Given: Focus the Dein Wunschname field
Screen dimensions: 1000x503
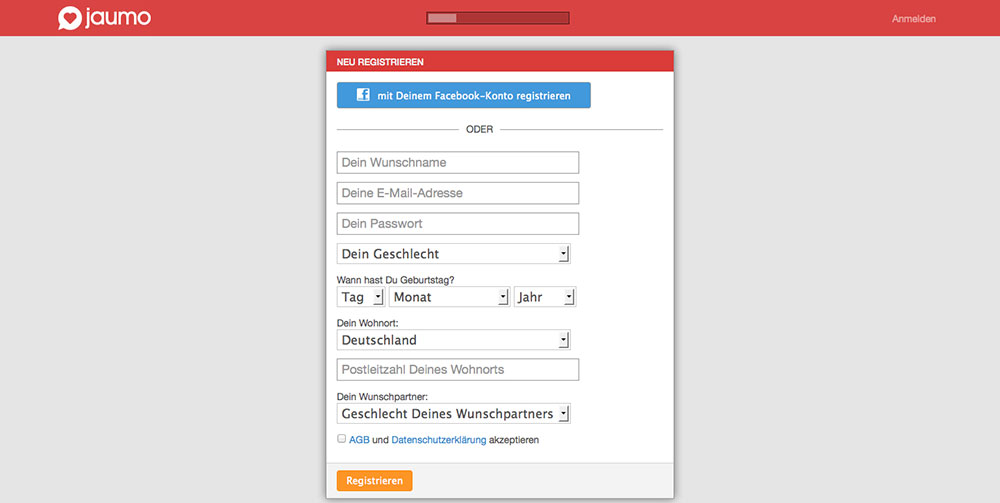Looking at the screenshot, I should 458,163.
